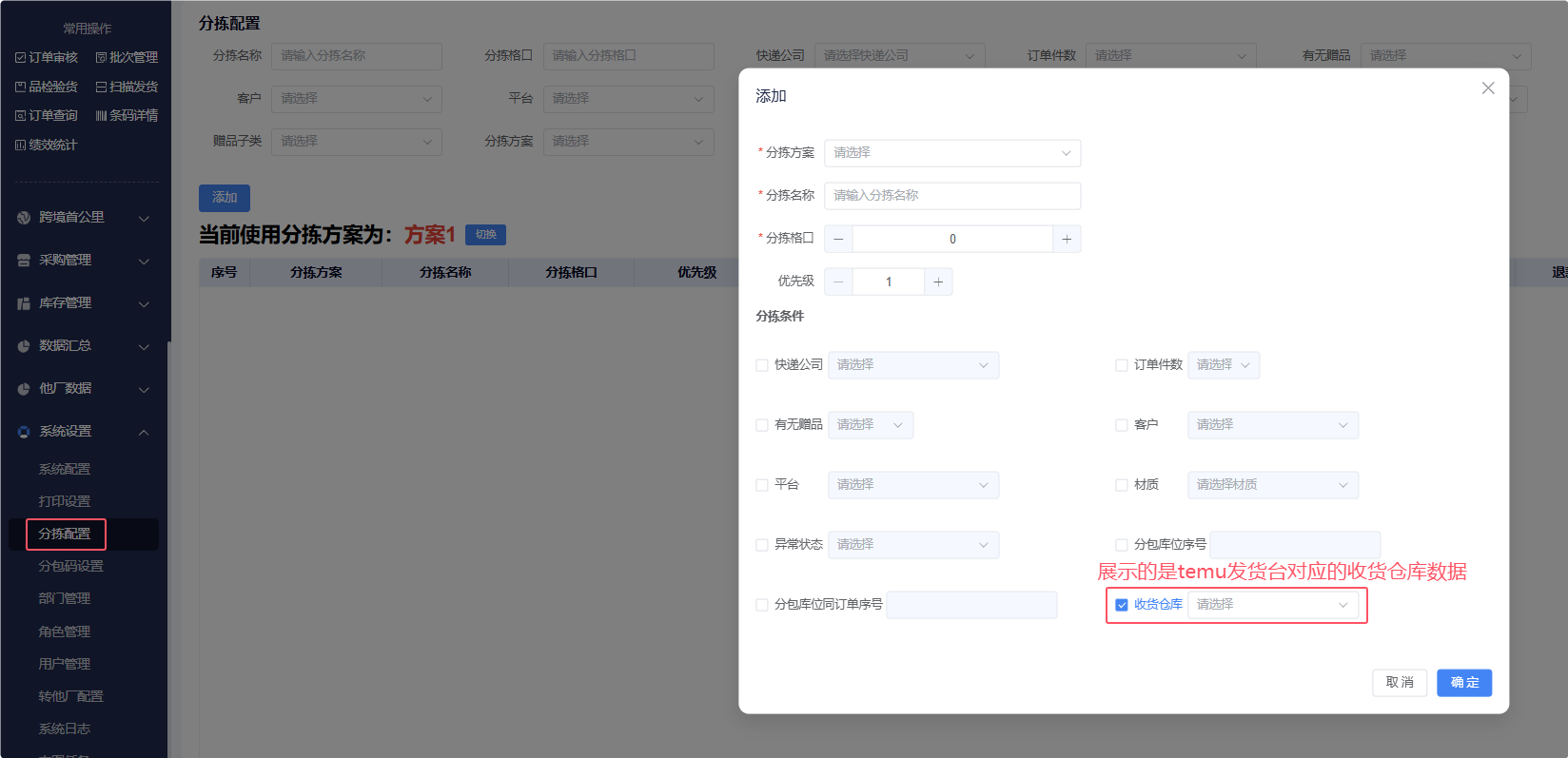Click the 绩效统计 shortcut icon
1568x758 pixels.
pos(20,145)
